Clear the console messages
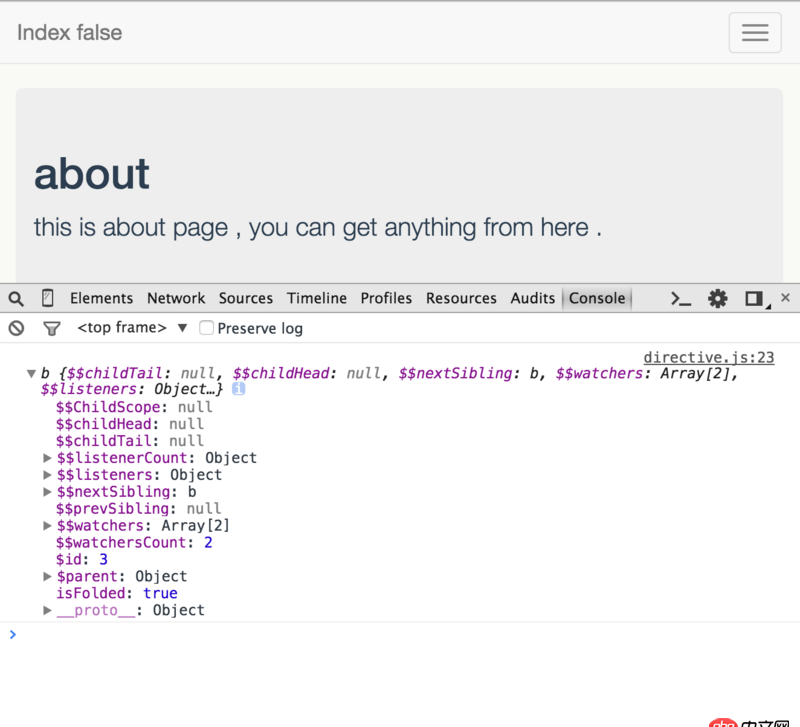Screen dimensions: 800x727 [x=14, y=328]
